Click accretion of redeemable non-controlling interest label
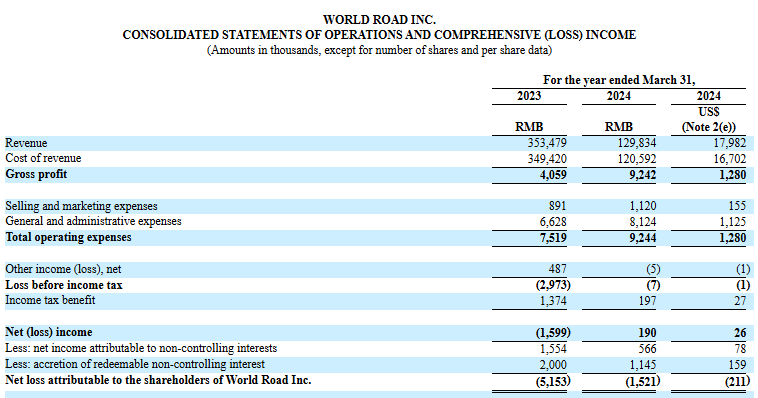The height and width of the screenshot is (398, 758). (x=135, y=364)
